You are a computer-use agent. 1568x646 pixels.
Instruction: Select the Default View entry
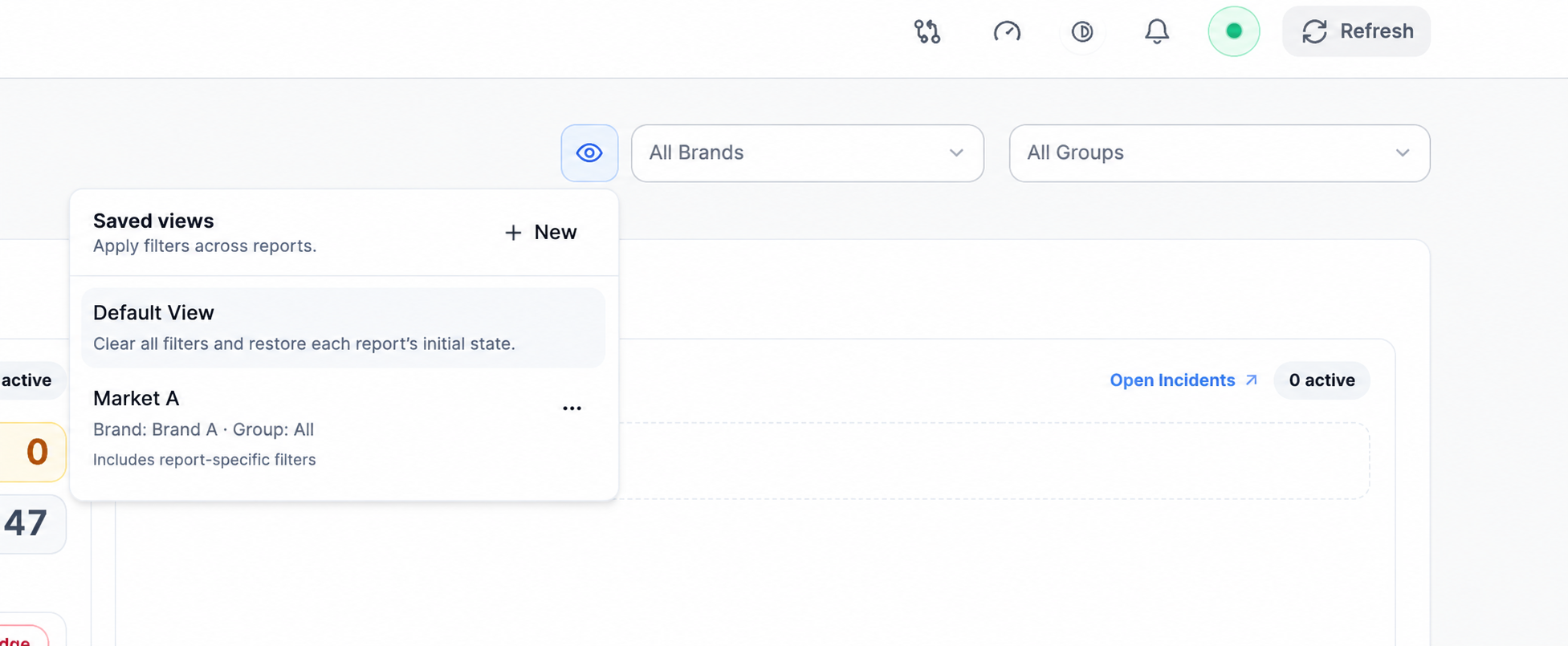tap(343, 327)
